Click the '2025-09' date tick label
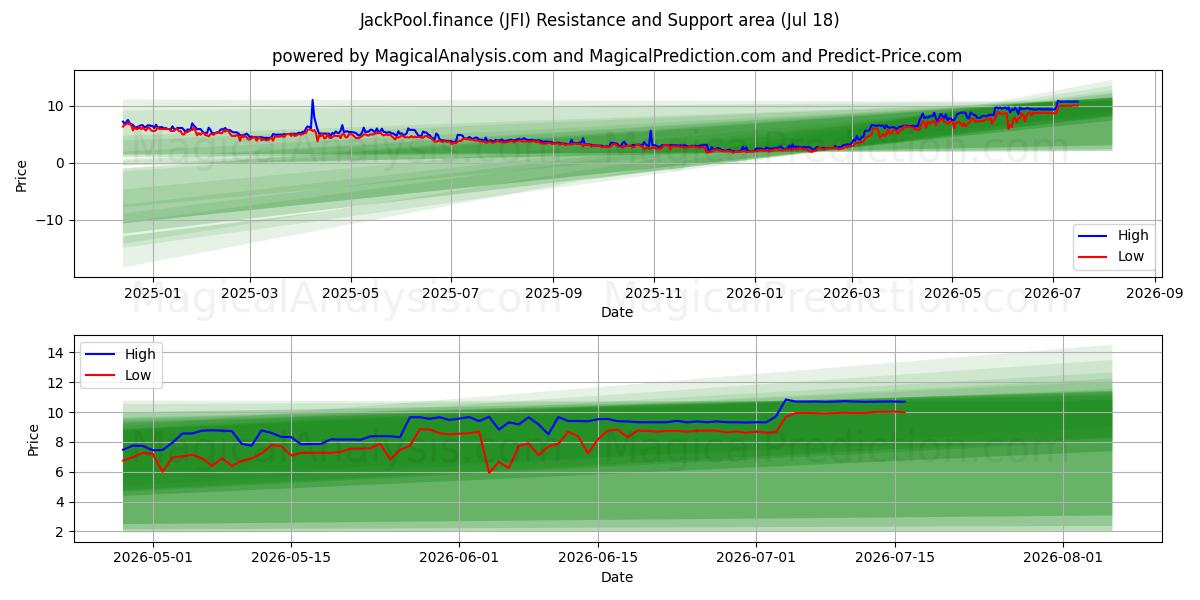The height and width of the screenshot is (600, 1200). (553, 294)
